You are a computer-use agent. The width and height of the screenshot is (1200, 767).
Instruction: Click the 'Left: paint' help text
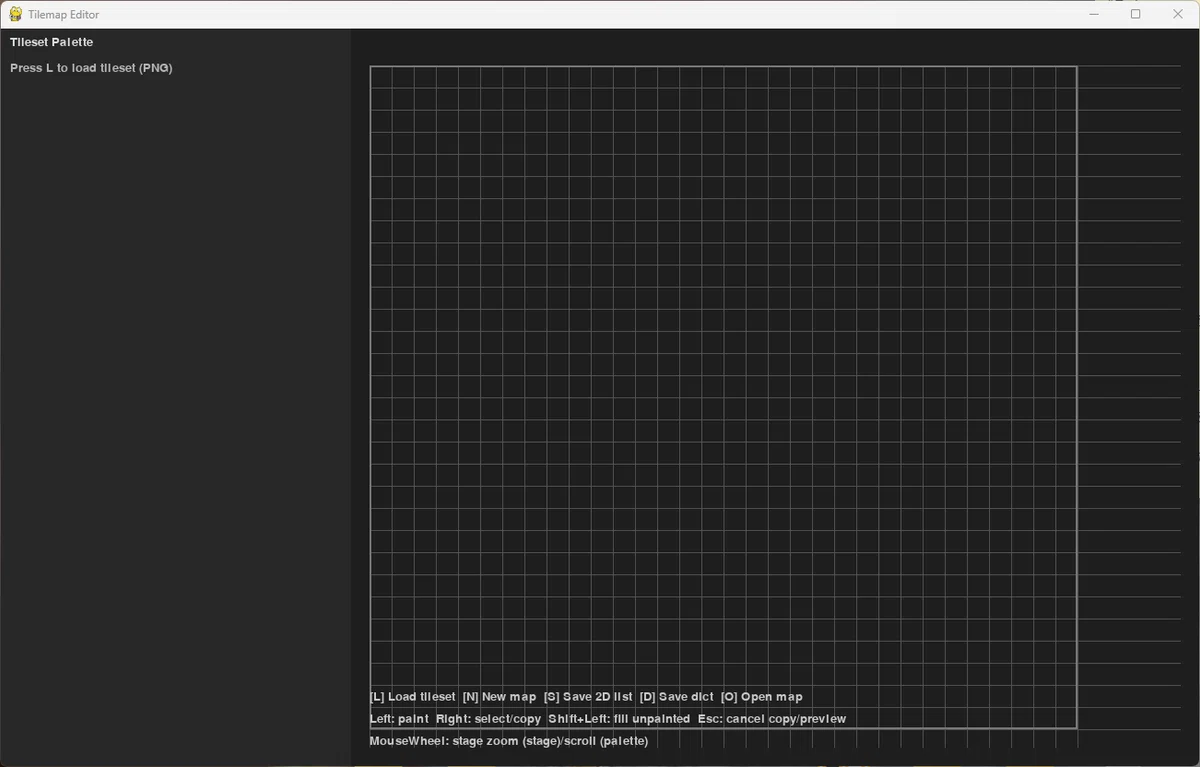[399, 719]
